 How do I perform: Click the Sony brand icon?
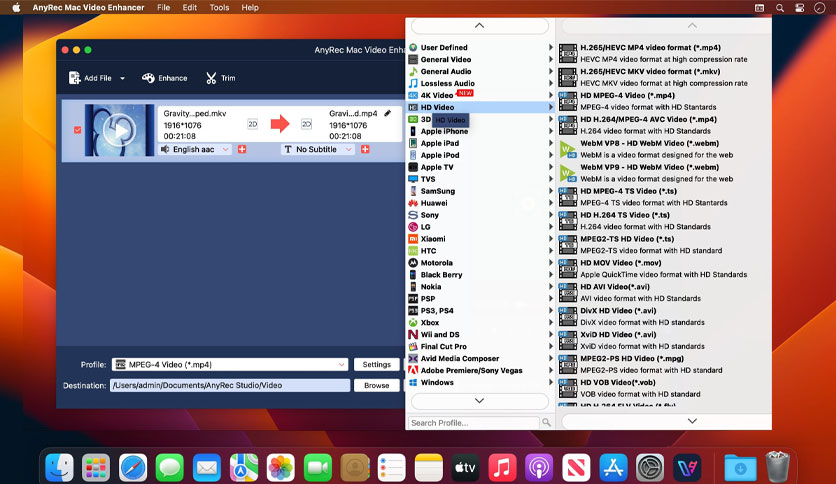pos(413,215)
